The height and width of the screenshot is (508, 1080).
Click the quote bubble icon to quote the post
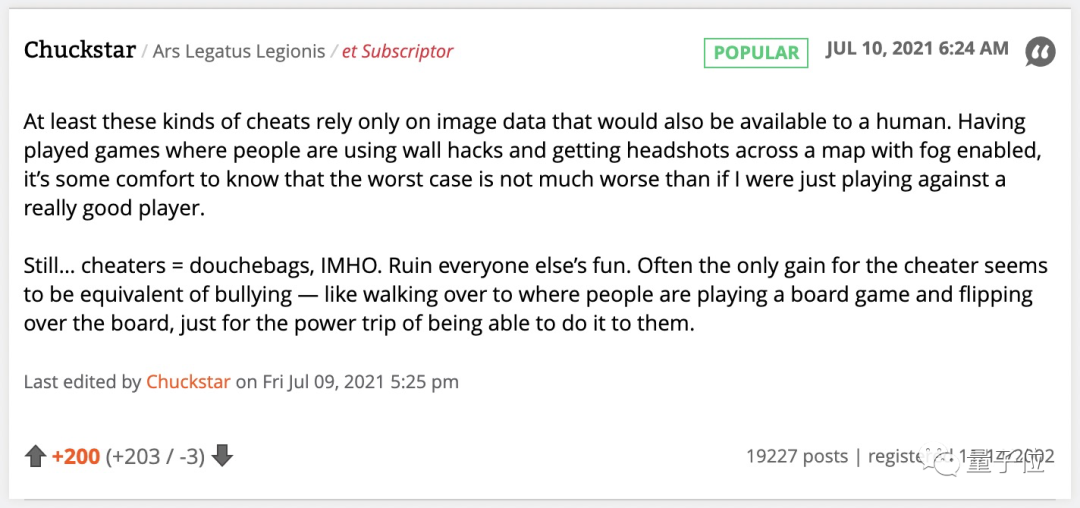[1040, 52]
